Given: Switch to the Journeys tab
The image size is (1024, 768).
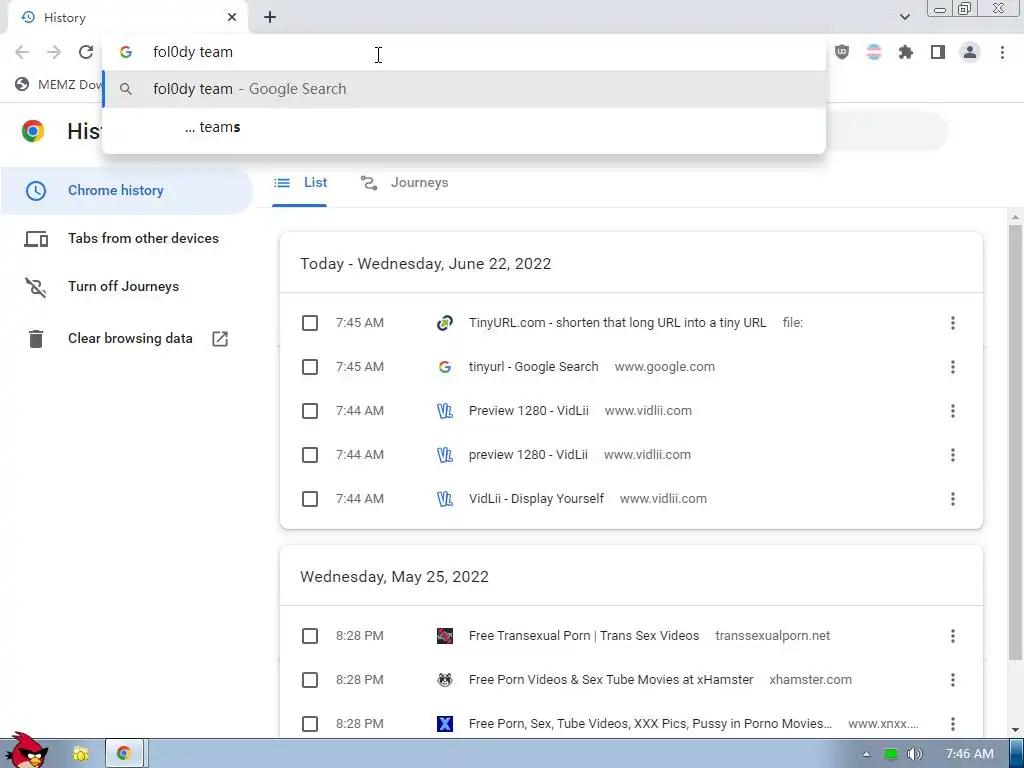Looking at the screenshot, I should pyautogui.click(x=404, y=183).
